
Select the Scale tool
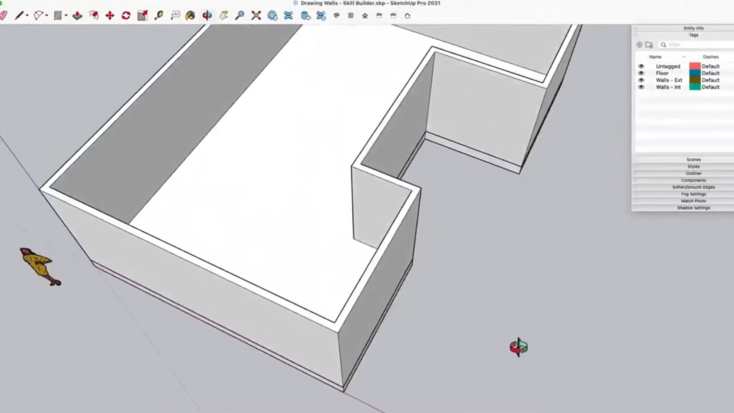coord(142,16)
